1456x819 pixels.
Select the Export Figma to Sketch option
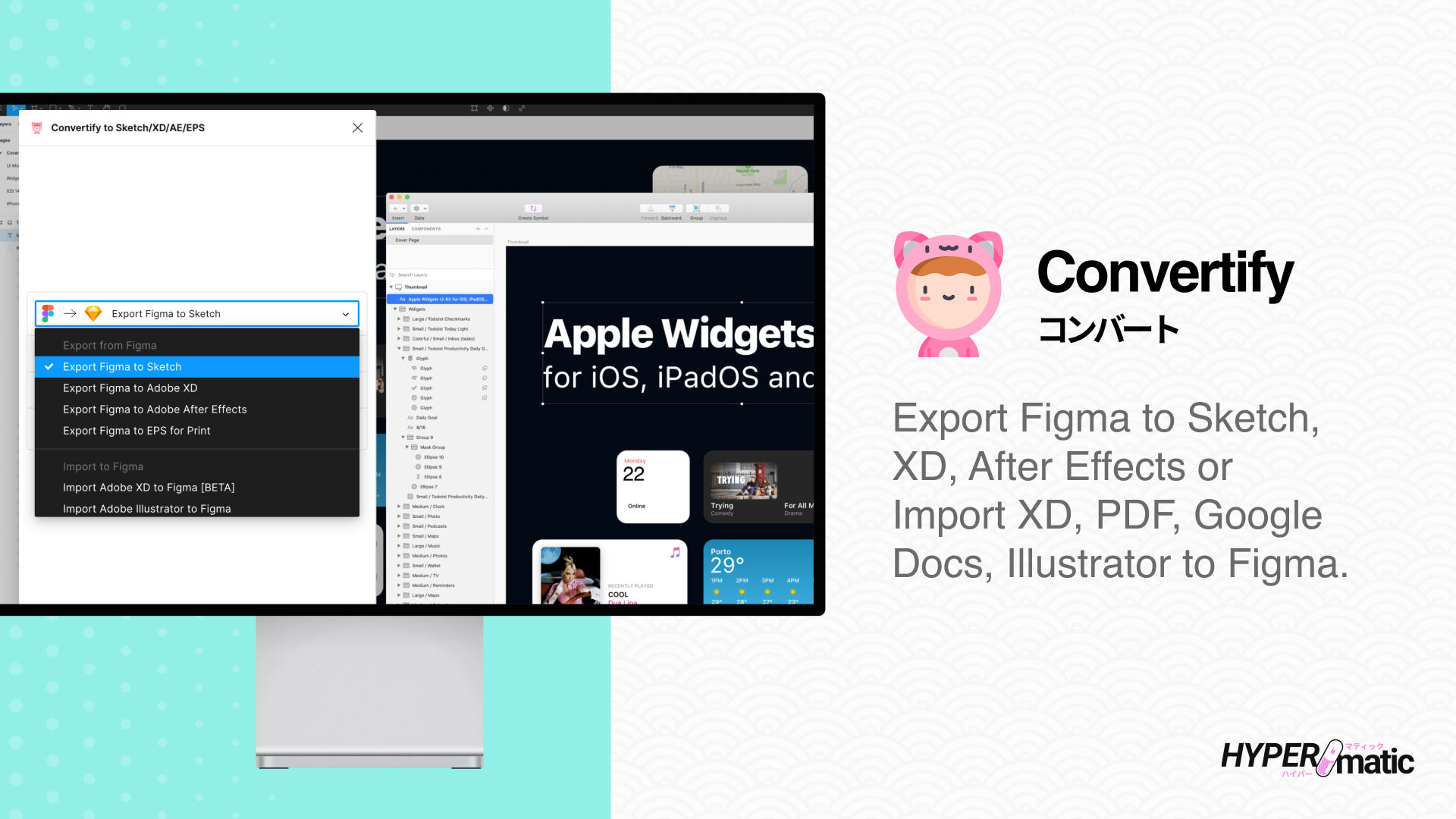pyautogui.click(x=196, y=366)
